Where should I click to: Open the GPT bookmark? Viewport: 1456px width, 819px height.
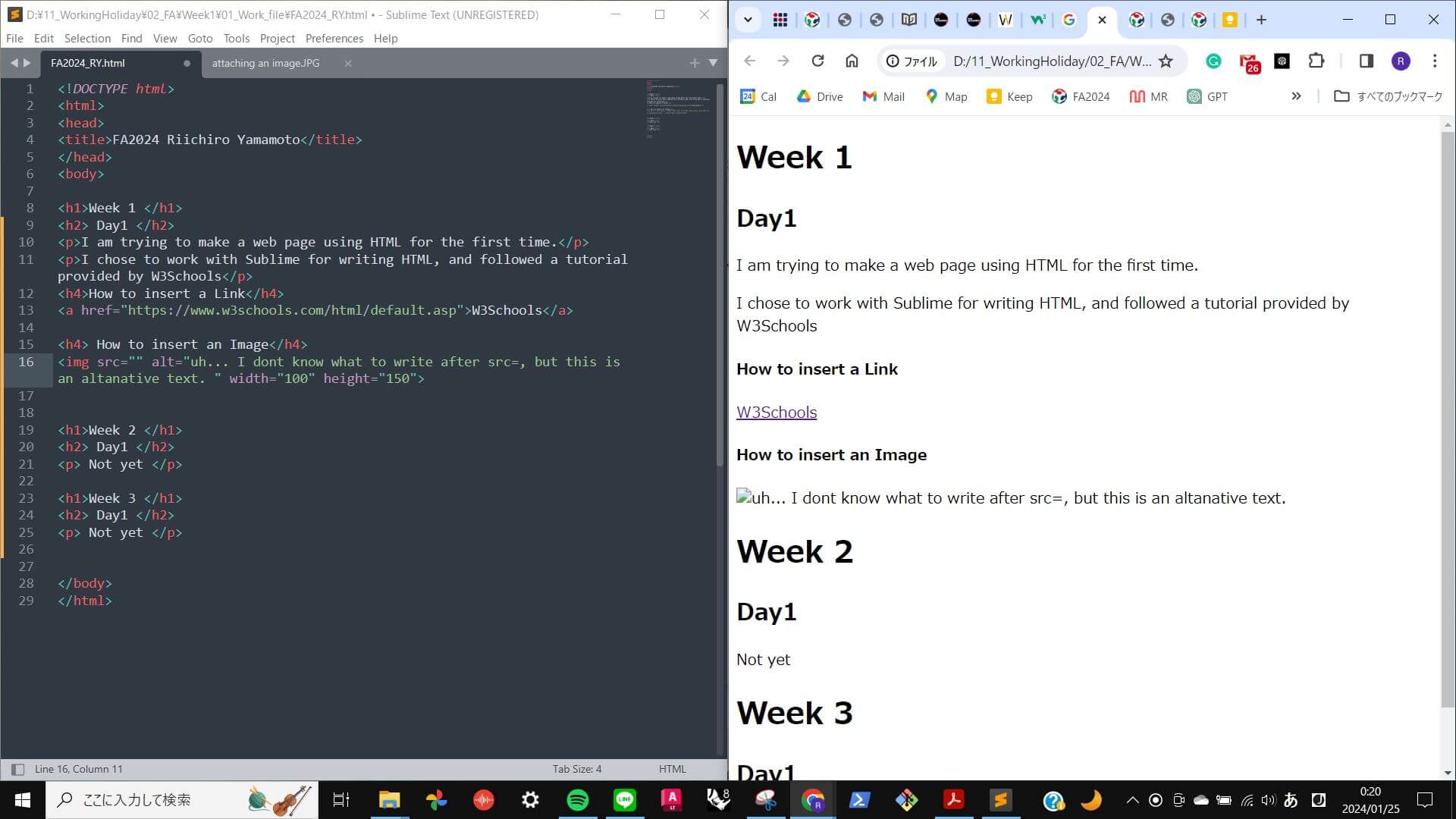click(1207, 96)
